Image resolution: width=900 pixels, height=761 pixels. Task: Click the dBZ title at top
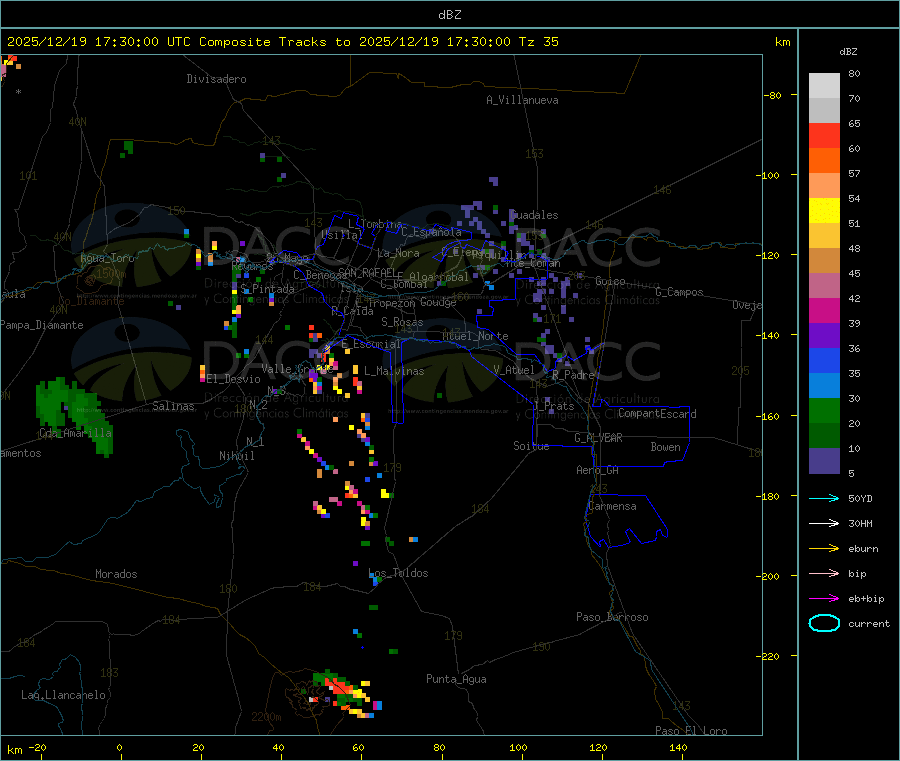click(x=449, y=15)
